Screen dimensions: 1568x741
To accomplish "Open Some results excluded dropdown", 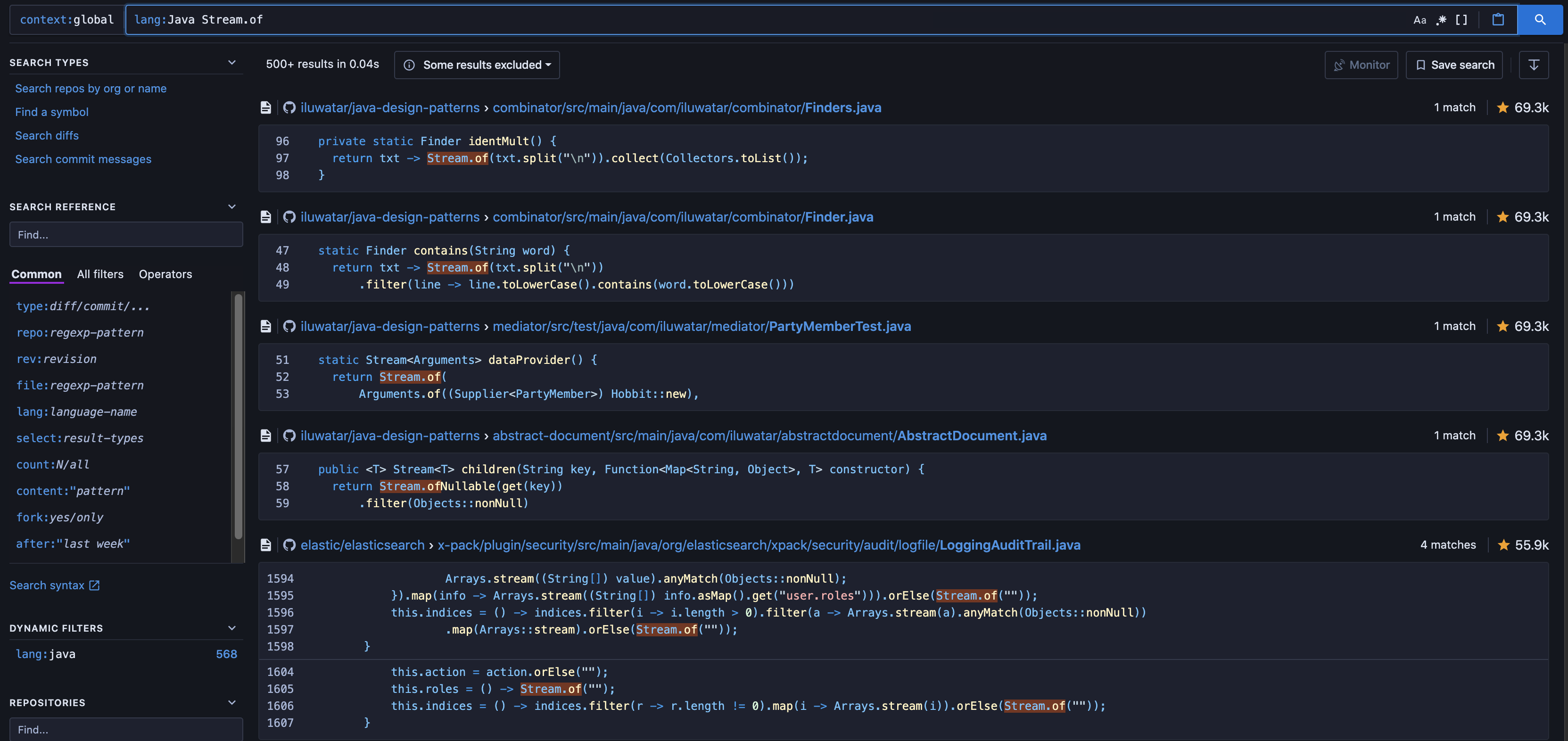I will click(477, 65).
